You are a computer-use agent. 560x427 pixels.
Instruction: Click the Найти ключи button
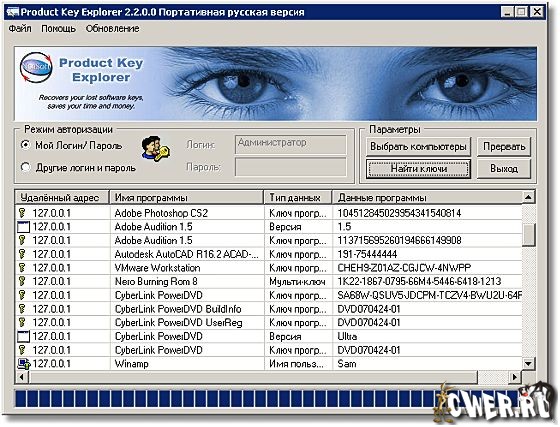(419, 169)
